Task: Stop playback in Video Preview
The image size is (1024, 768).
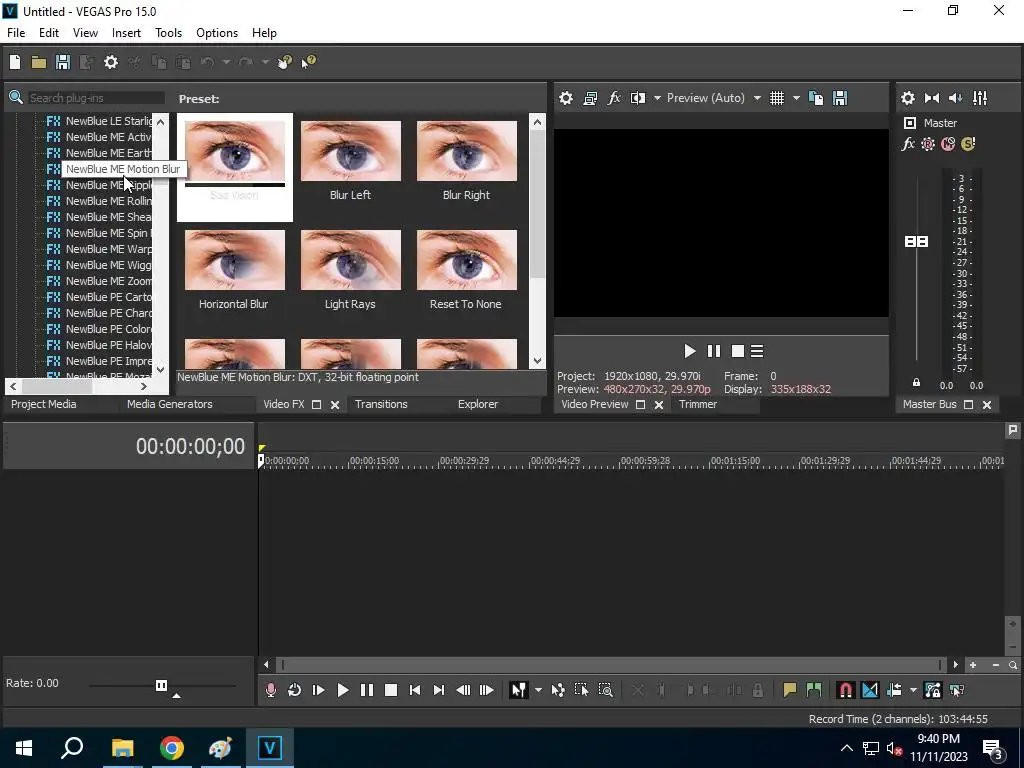Action: (x=738, y=351)
